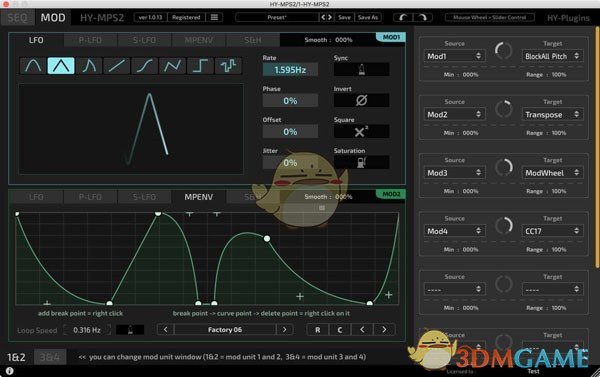600x377 pixels.
Task: Open the P-LFO tab in MOD1
Action: 90,40
